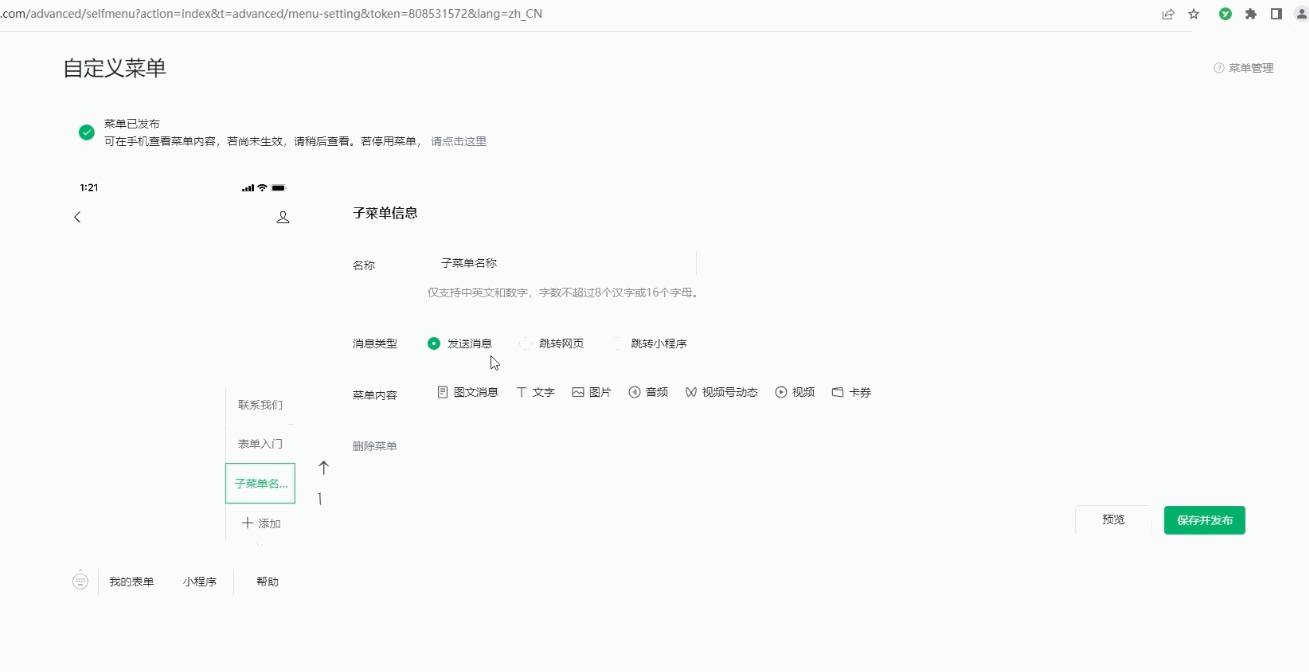The image size is (1309, 672).
Task: Open the 联系我们 submenu item
Action: [x=260, y=405]
